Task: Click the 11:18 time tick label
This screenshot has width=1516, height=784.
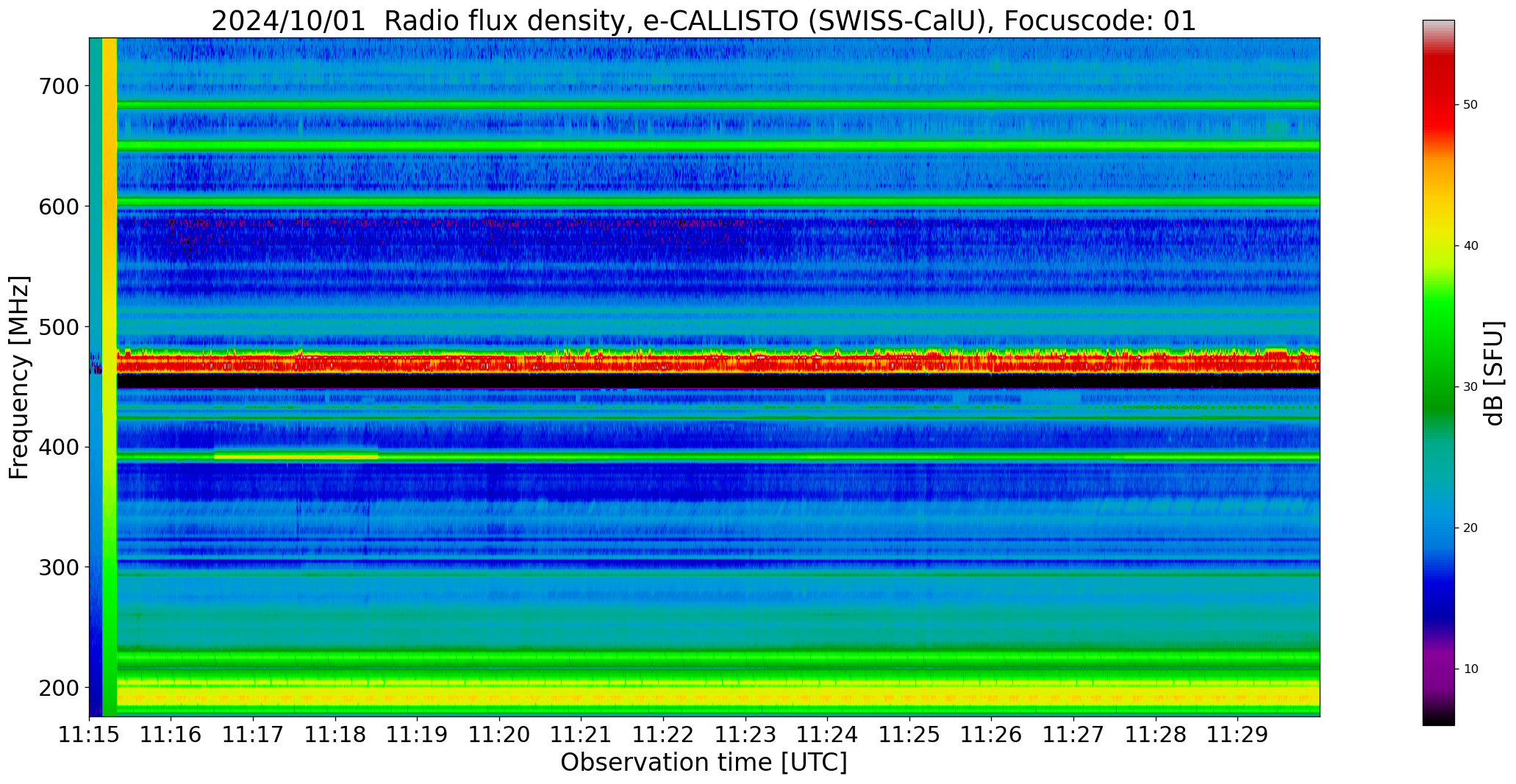Action: [x=336, y=736]
